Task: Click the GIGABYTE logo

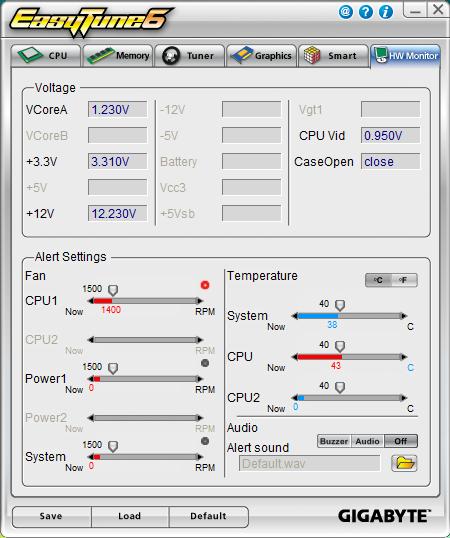Action: (x=383, y=516)
